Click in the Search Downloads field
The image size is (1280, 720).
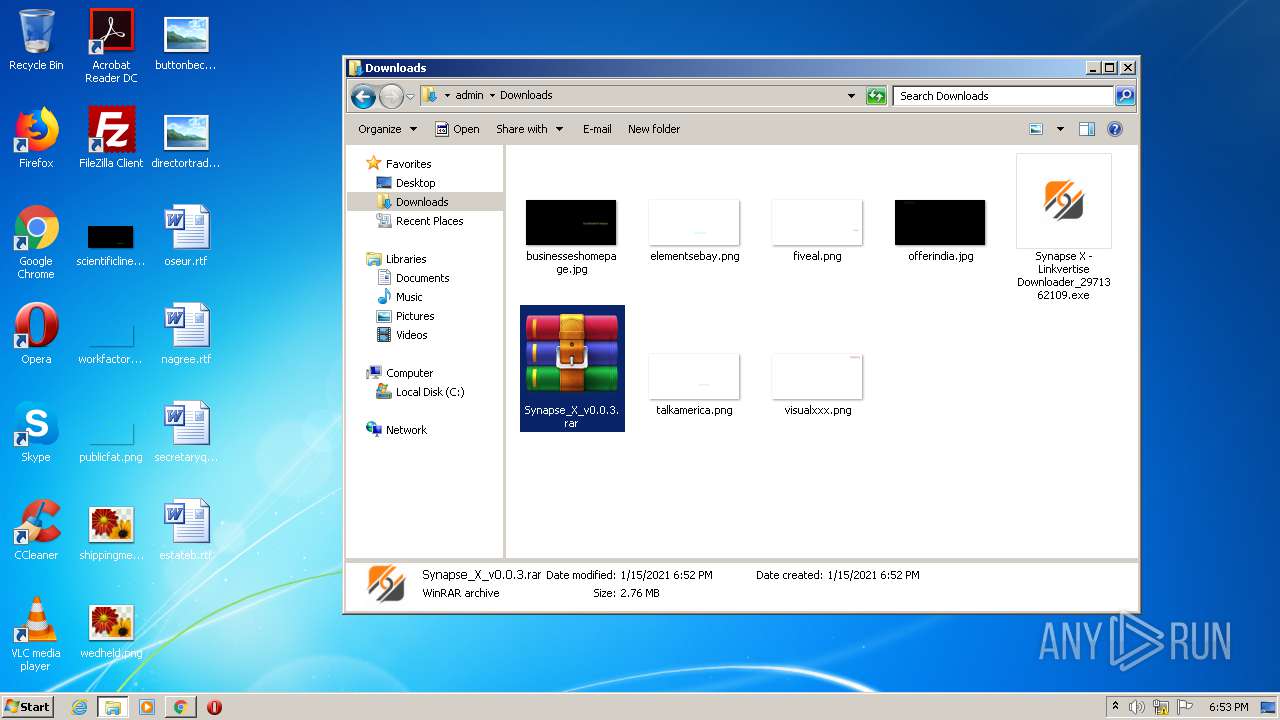pos(1003,96)
